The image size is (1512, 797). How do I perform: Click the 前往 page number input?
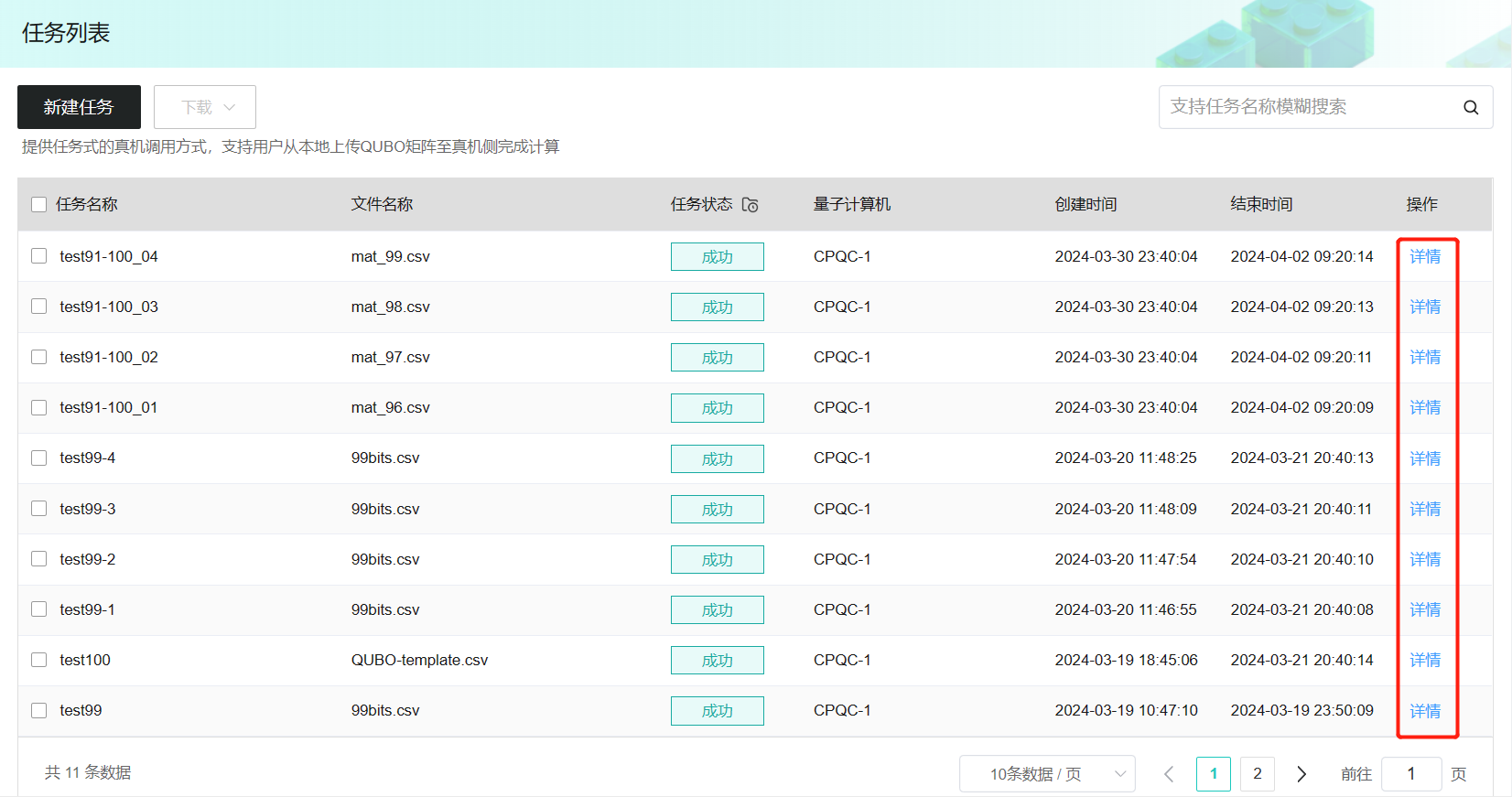pos(1410,774)
